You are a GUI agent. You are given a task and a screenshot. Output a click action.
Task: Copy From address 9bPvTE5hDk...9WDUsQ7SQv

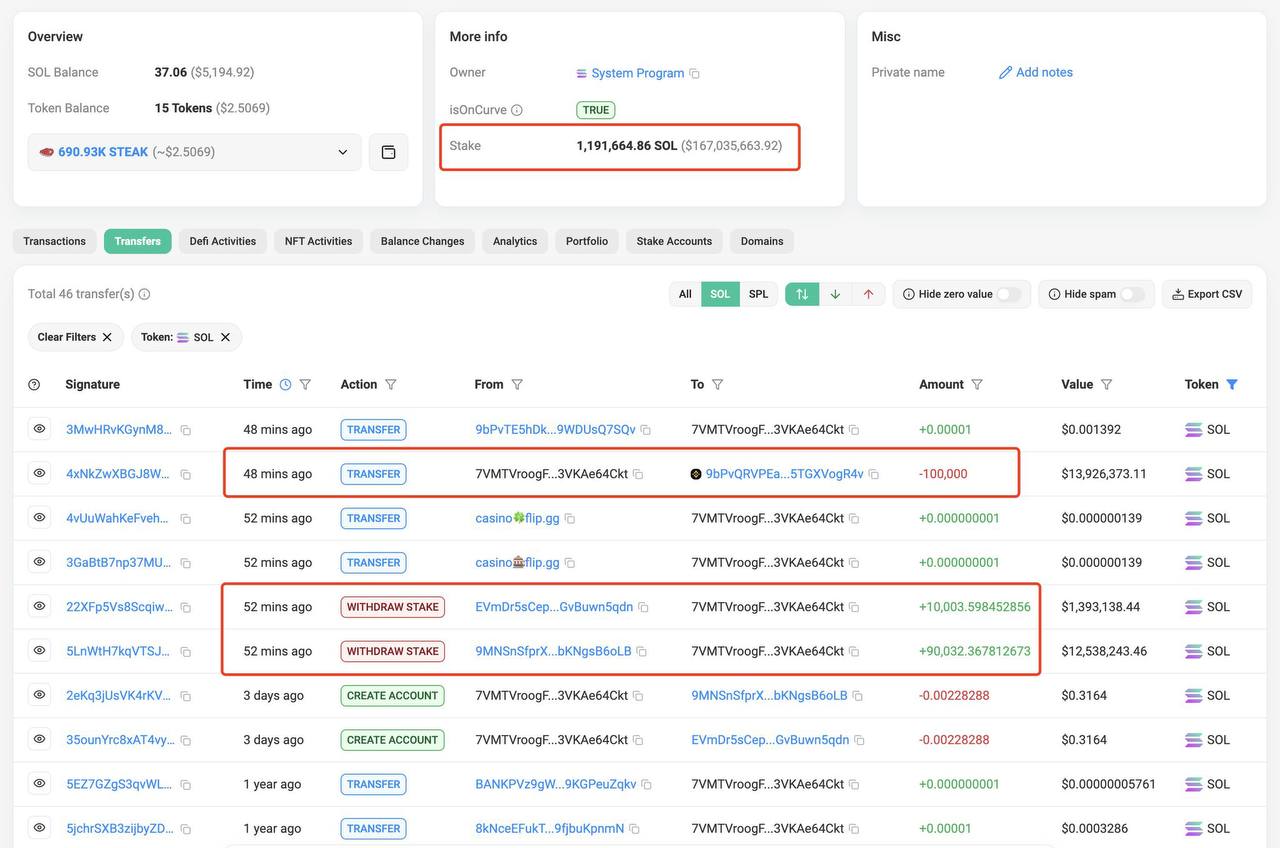645,430
